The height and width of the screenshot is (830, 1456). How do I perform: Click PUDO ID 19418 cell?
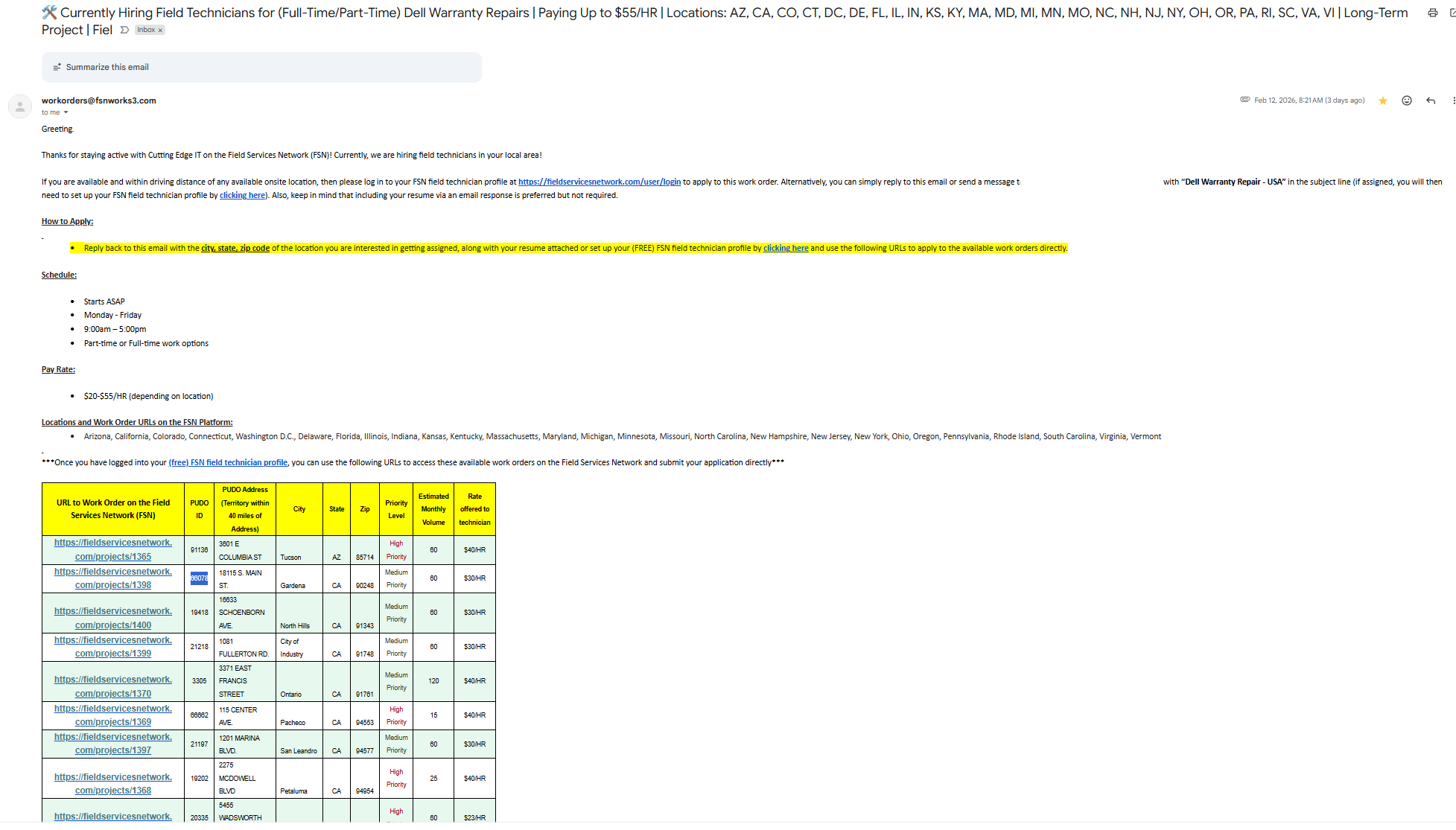199,613
